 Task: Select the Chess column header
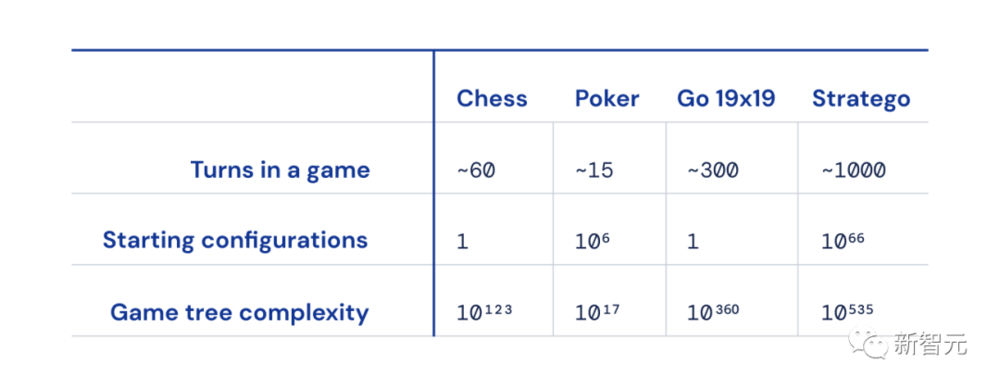pyautogui.click(x=492, y=98)
